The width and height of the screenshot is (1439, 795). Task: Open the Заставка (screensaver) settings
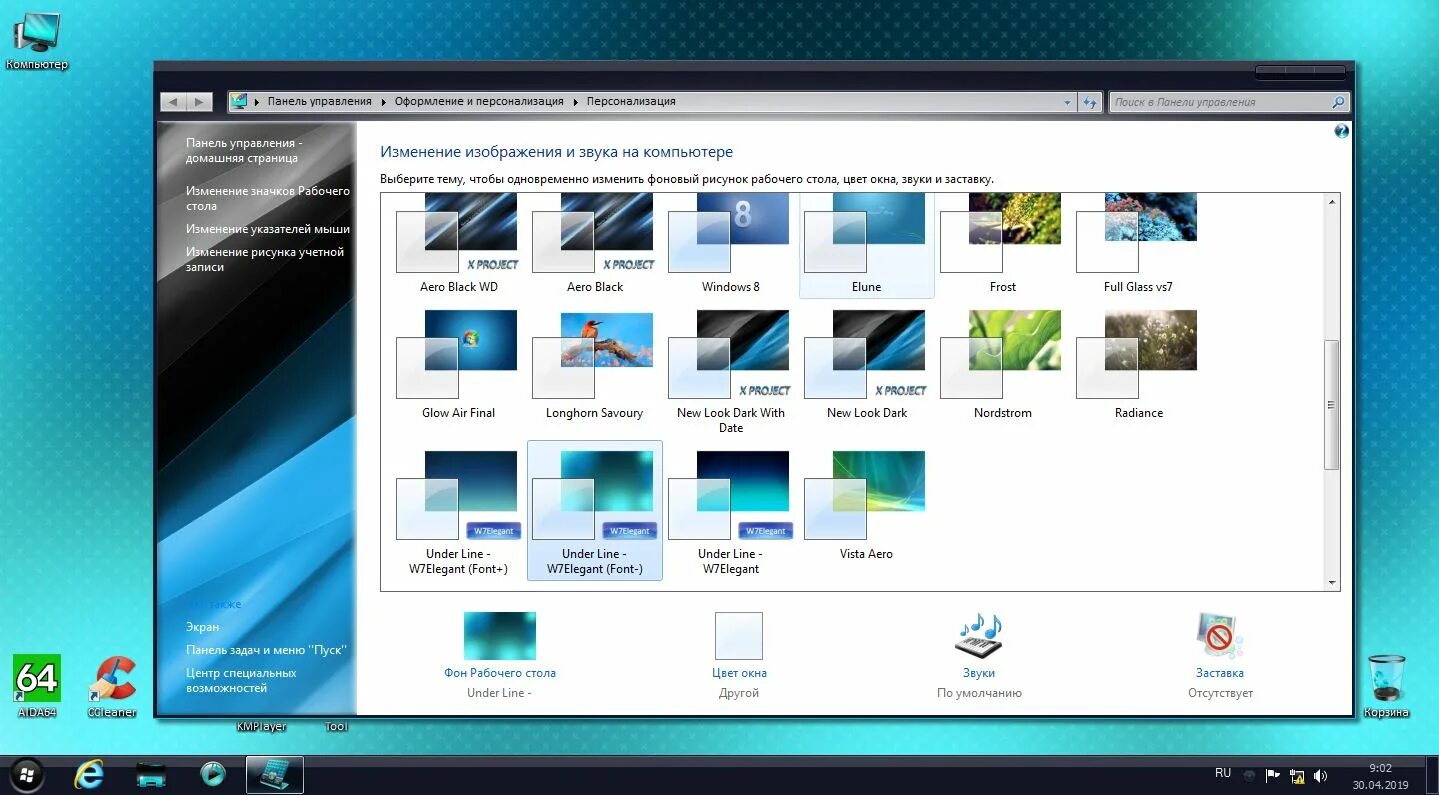tap(1219, 650)
